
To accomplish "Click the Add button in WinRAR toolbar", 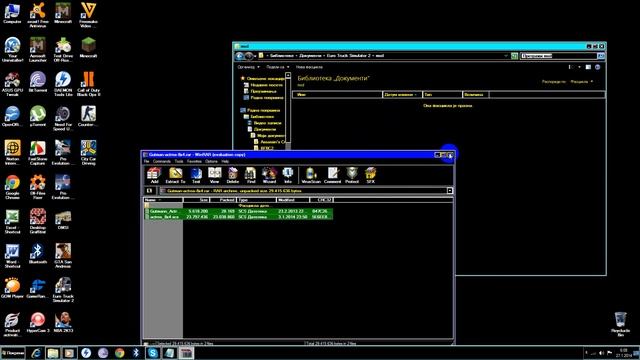I will [x=154, y=175].
